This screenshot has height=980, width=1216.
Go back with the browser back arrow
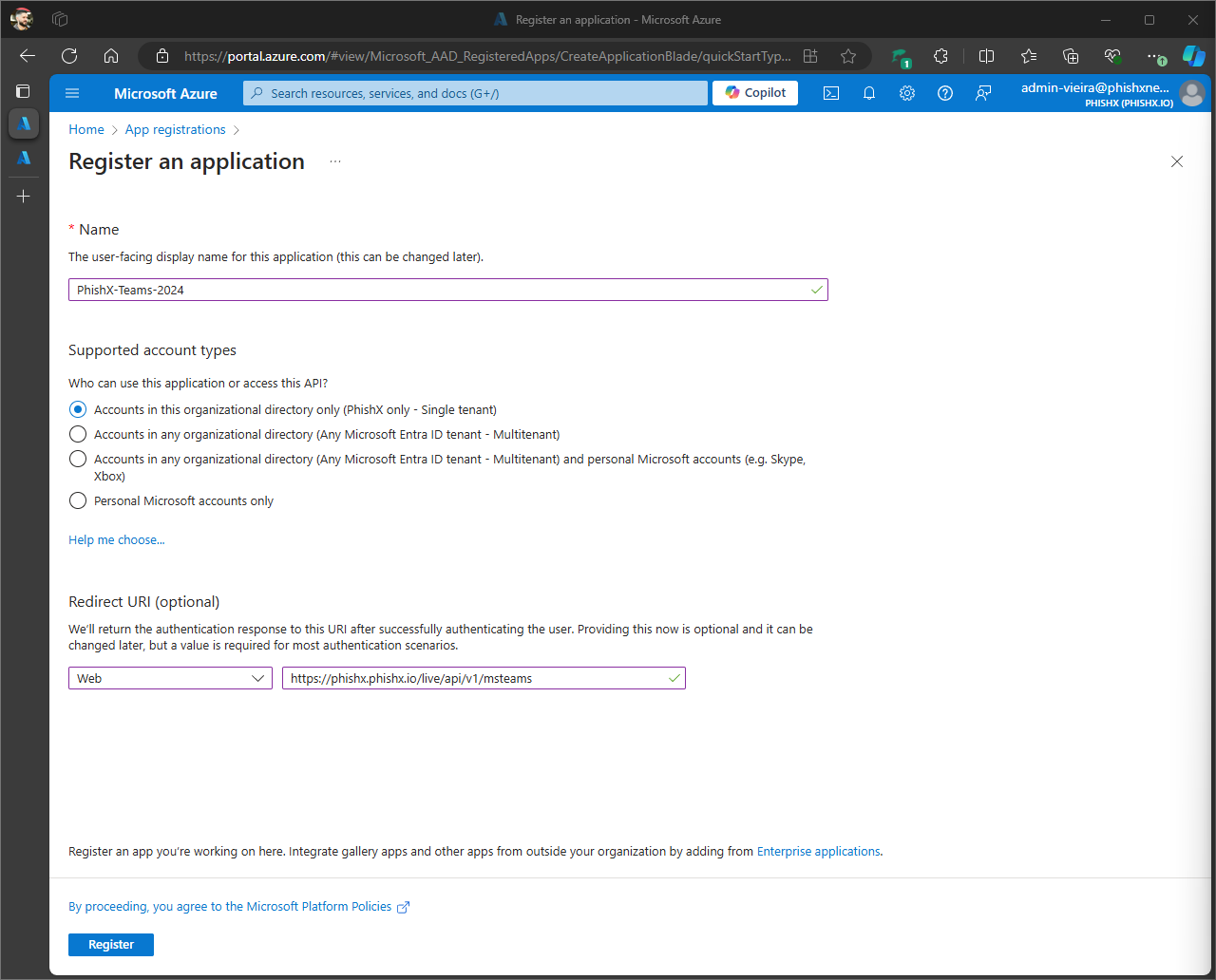(28, 56)
